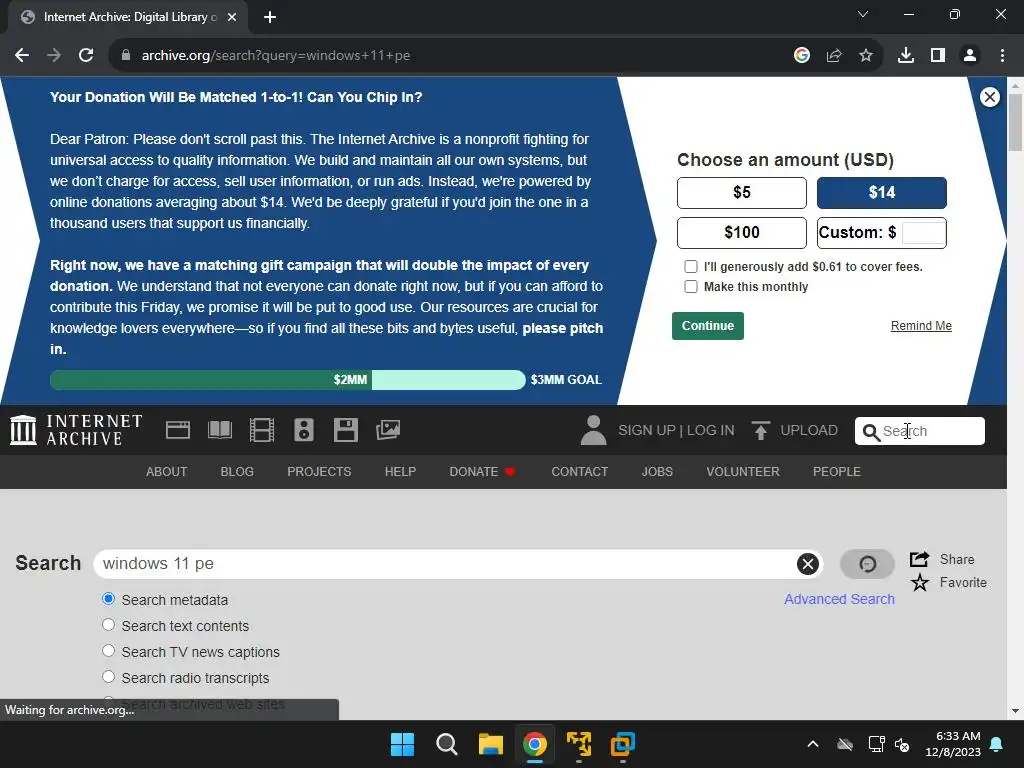This screenshot has height=768, width=1024.
Task: Open the ABOUT menu item
Action: point(167,472)
